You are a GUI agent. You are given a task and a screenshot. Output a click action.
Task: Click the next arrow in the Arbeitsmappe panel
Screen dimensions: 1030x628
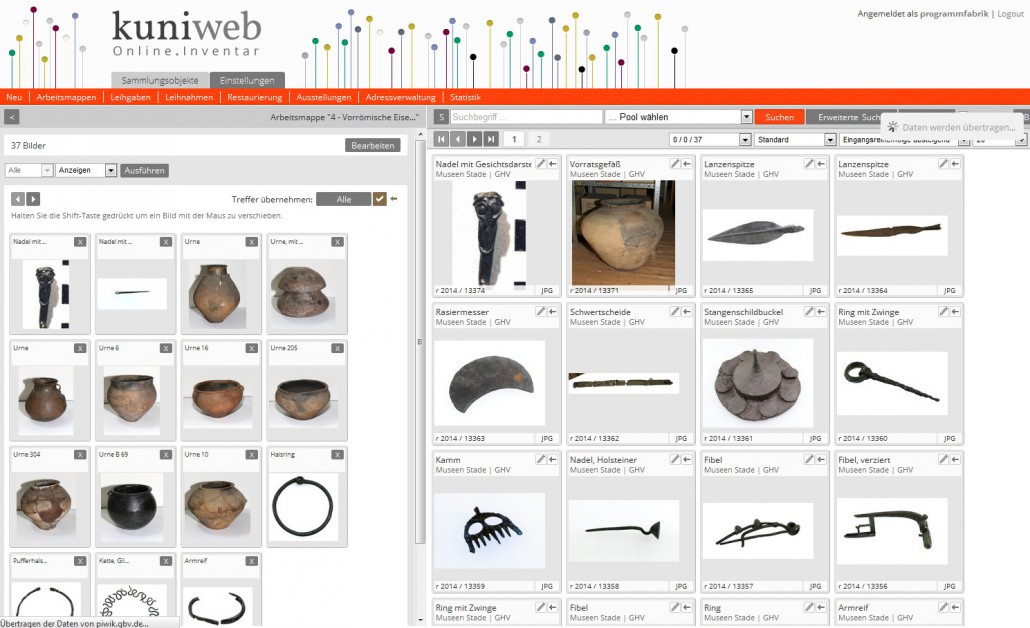pyautogui.click(x=33, y=199)
